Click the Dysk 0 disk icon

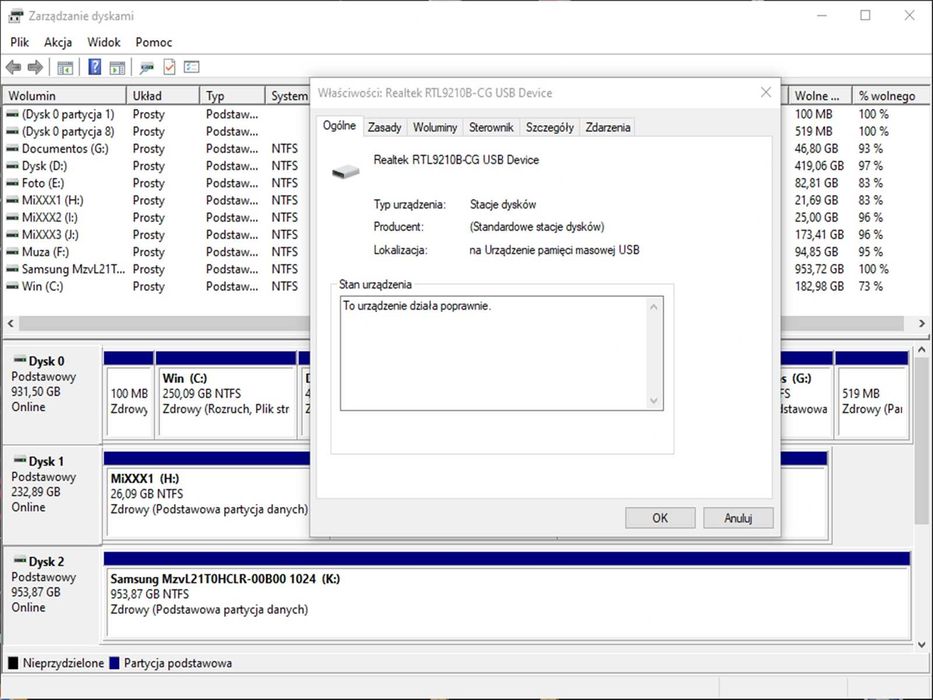tap(20, 360)
